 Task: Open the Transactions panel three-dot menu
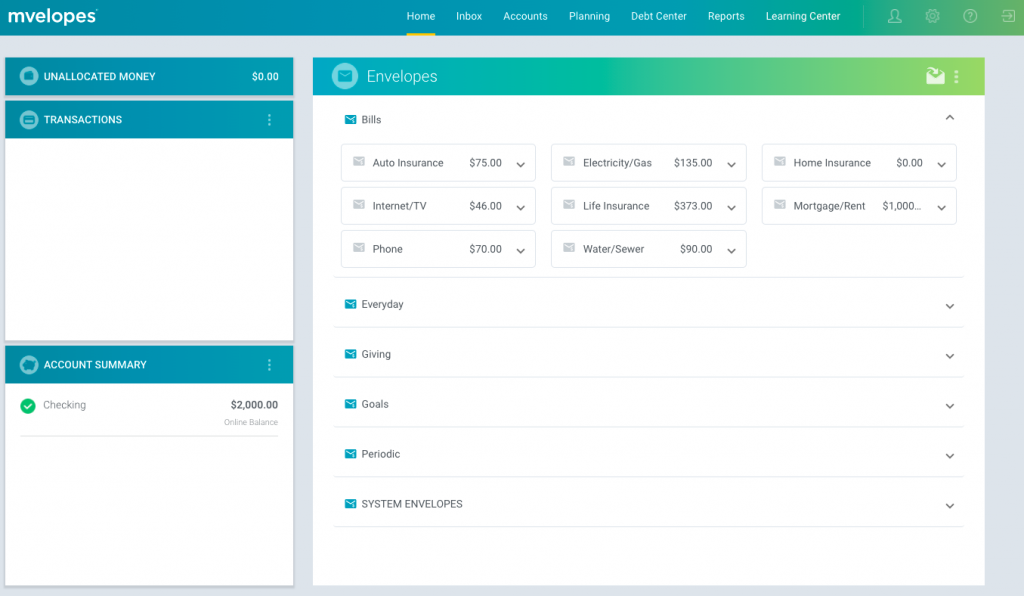[x=269, y=120]
